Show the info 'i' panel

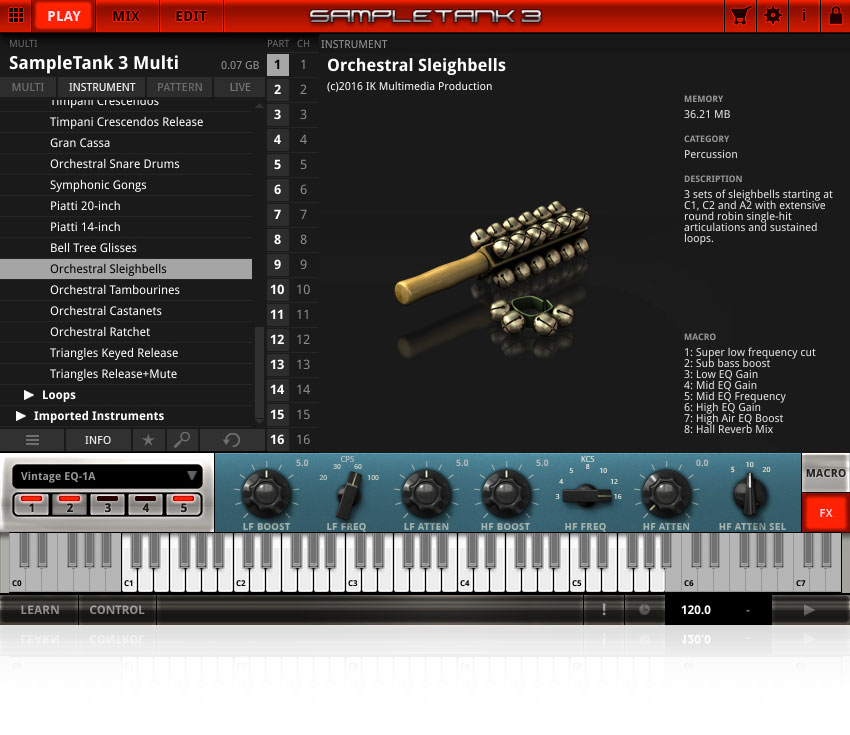click(x=803, y=16)
